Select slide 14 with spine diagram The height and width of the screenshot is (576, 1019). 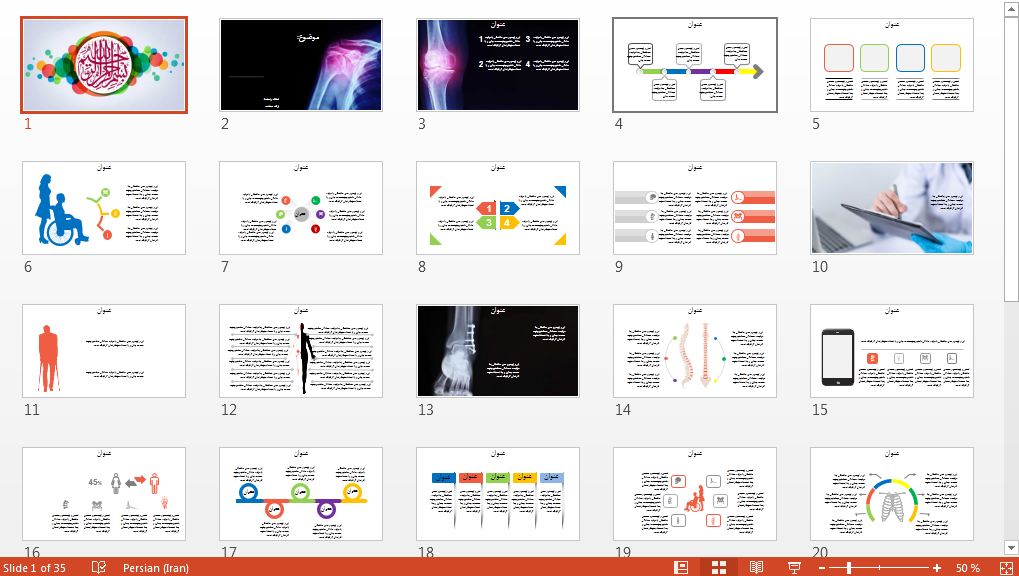click(694, 351)
